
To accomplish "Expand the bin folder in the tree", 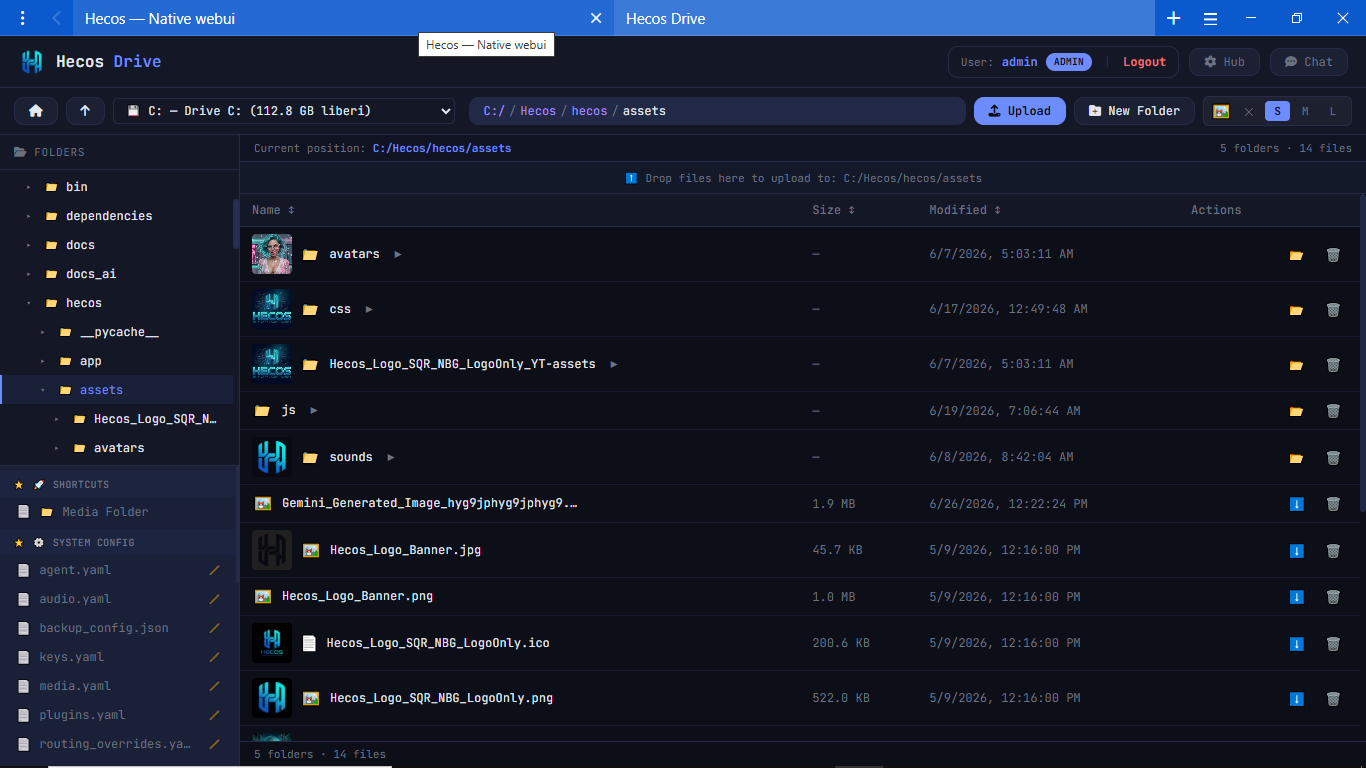I will click(29, 187).
